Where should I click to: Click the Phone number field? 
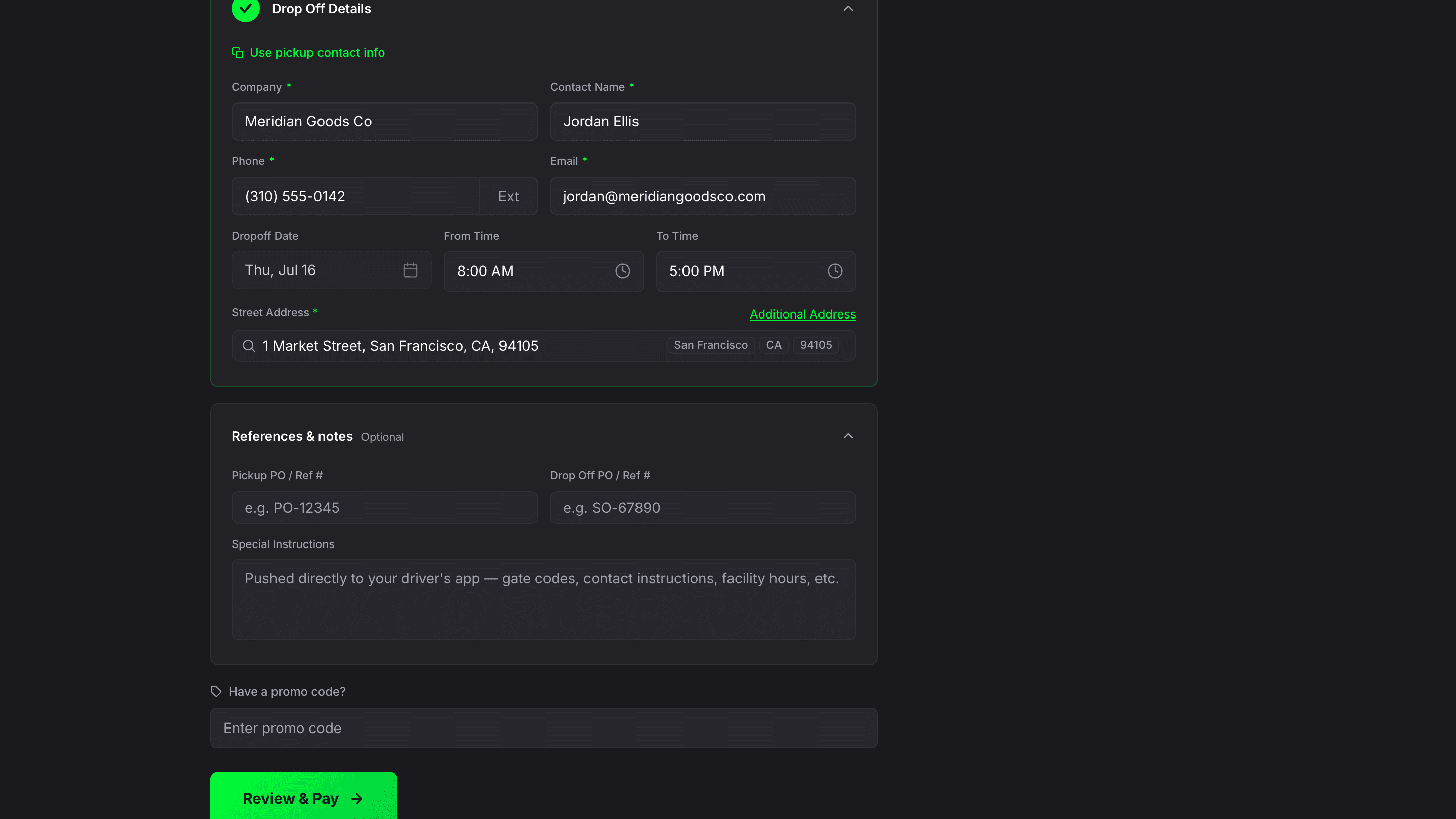click(x=355, y=196)
